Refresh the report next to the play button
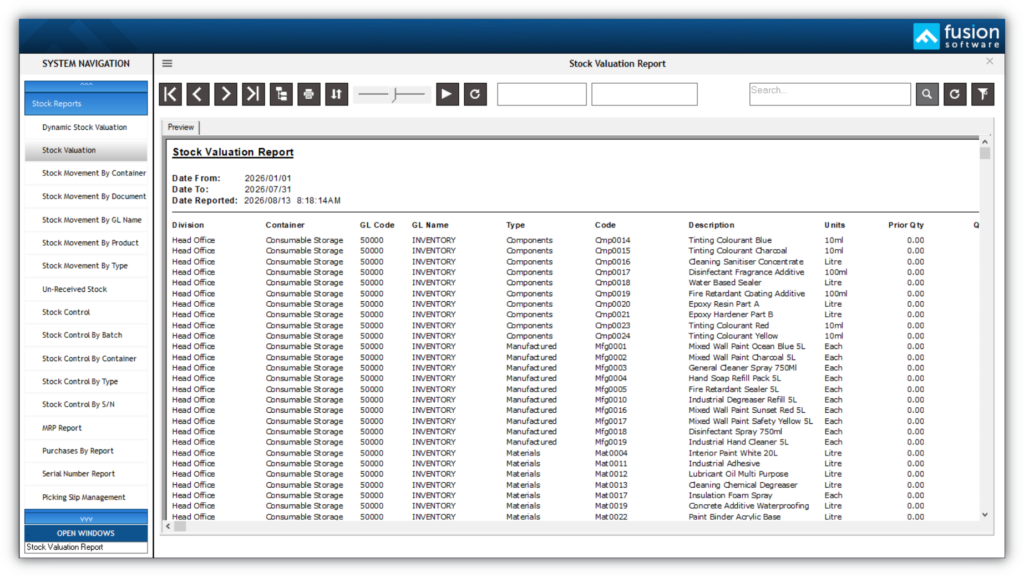Viewport: 1024px width, 577px height. click(x=475, y=94)
